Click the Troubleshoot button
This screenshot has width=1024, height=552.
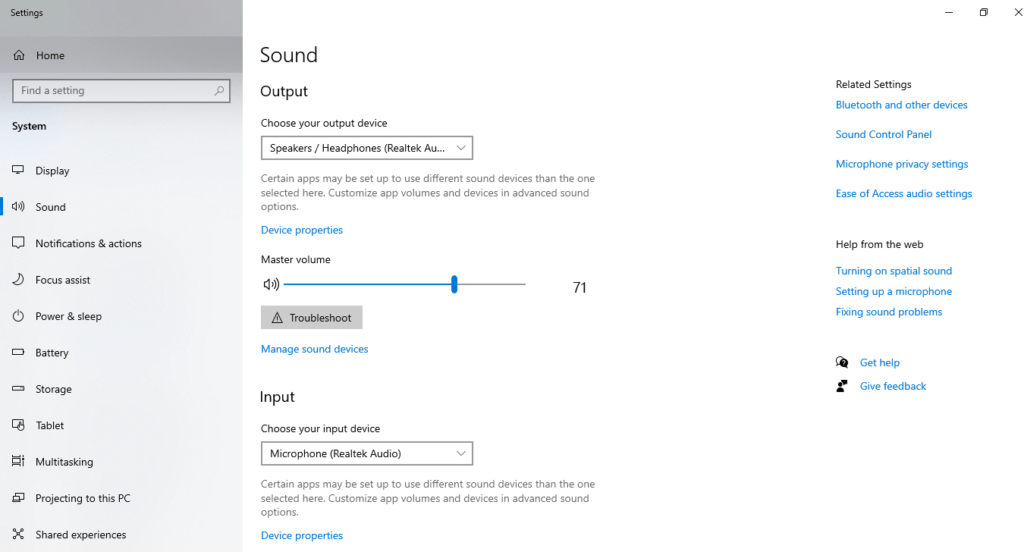(x=312, y=317)
